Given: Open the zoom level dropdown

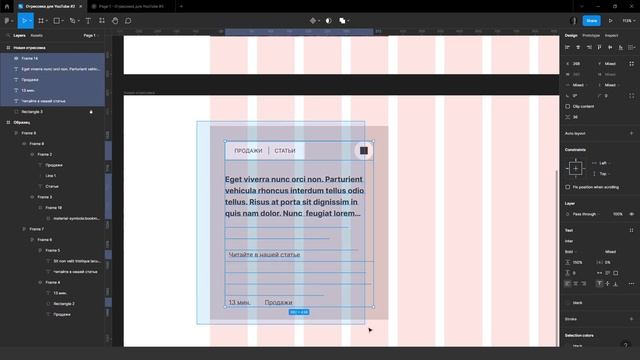Looking at the screenshot, I should [x=628, y=21].
